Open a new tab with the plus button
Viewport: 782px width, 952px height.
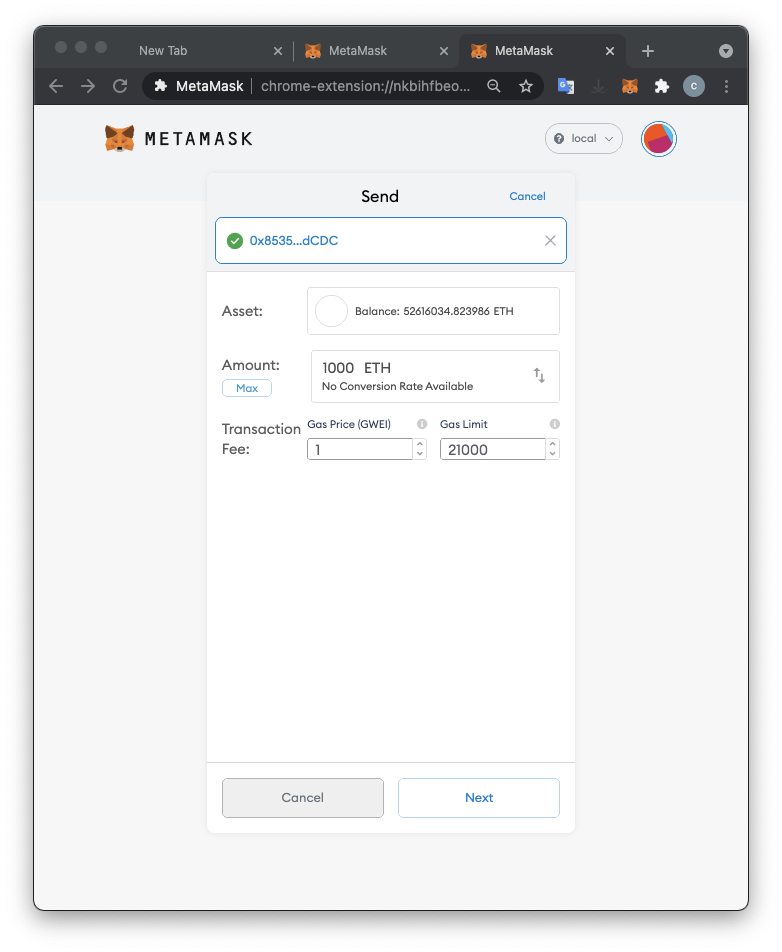click(x=648, y=51)
